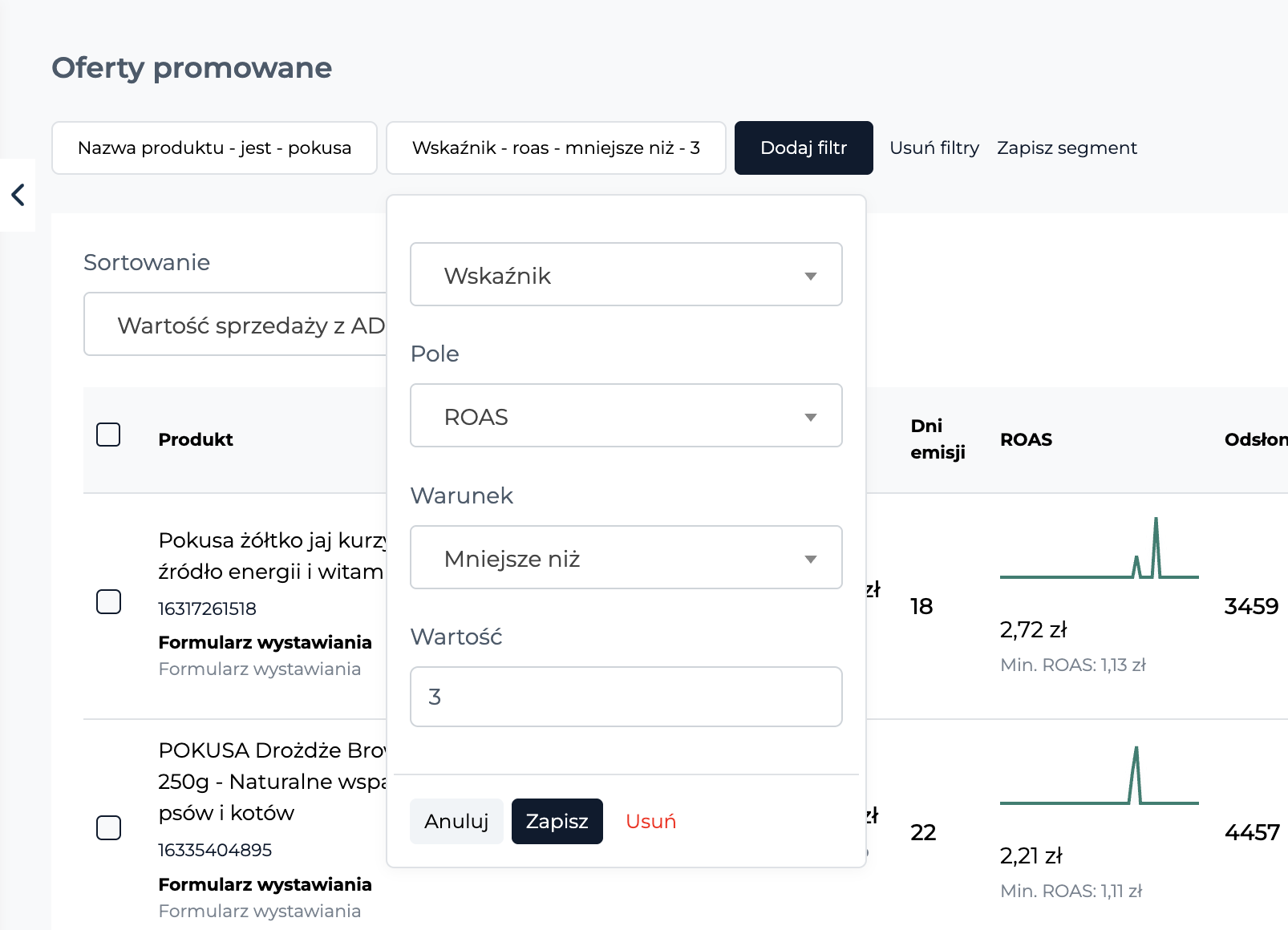Screen dimensions: 1288x930
Task: Select filter chip Wskaźnik - roas - mniejsze niż - 3
Action: click(556, 148)
